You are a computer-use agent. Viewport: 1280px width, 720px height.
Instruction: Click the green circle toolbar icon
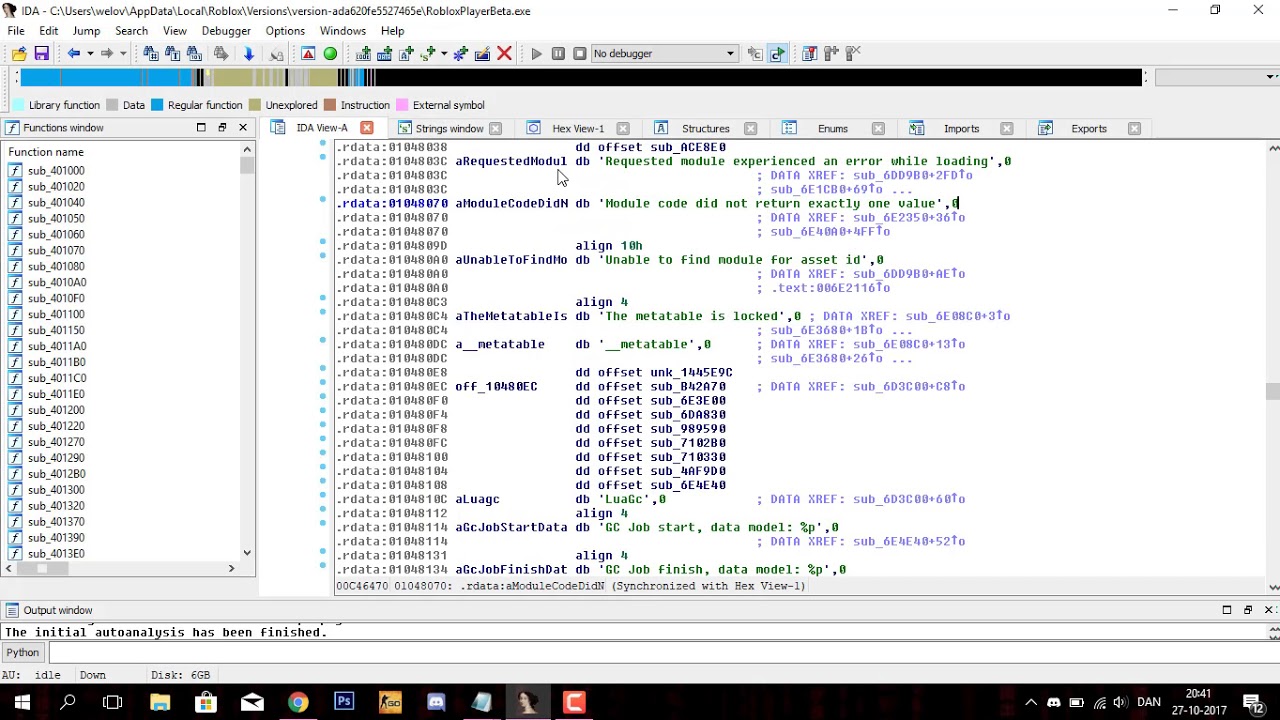tap(330, 54)
